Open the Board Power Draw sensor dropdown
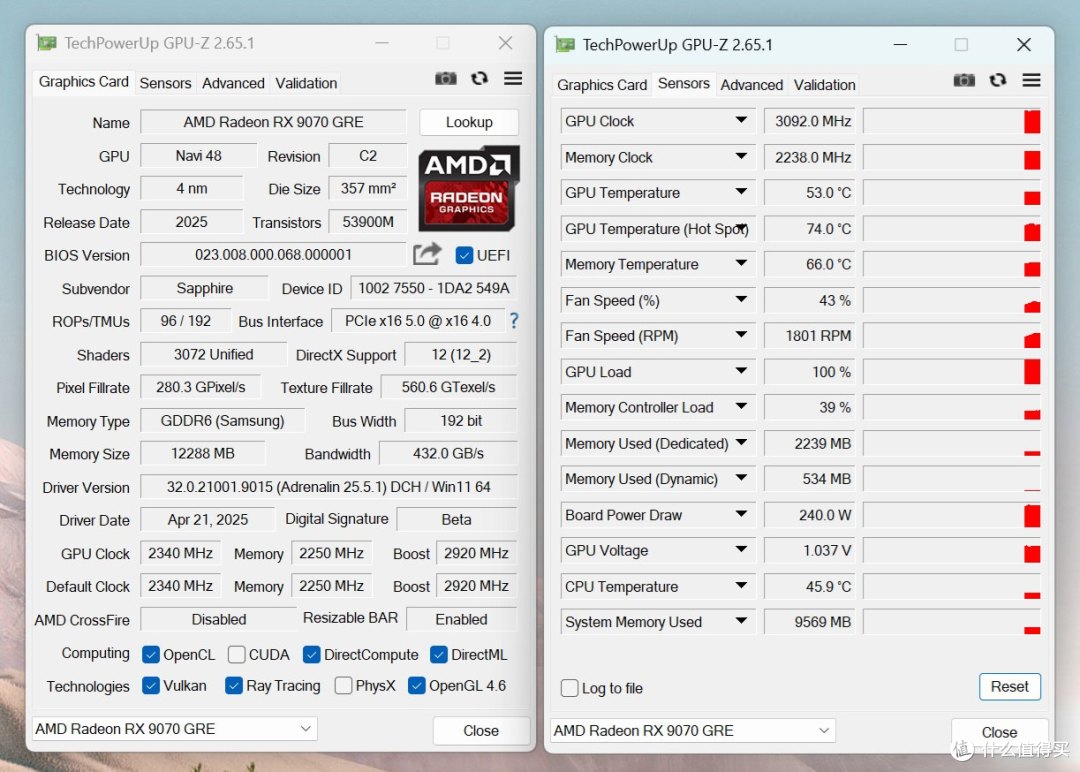Screen dimensions: 1080x772 pyautogui.click(x=741, y=514)
